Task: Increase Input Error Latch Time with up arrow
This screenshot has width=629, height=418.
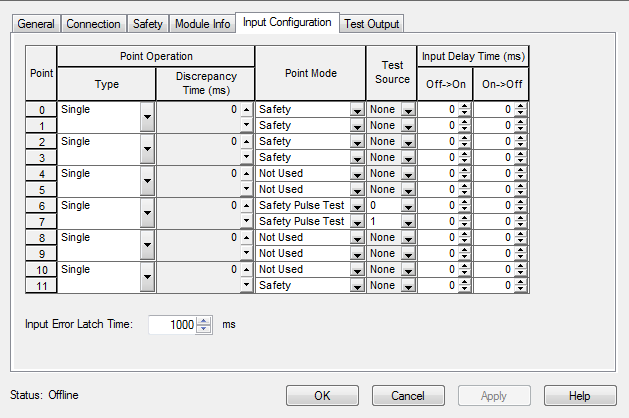Action: [205, 320]
